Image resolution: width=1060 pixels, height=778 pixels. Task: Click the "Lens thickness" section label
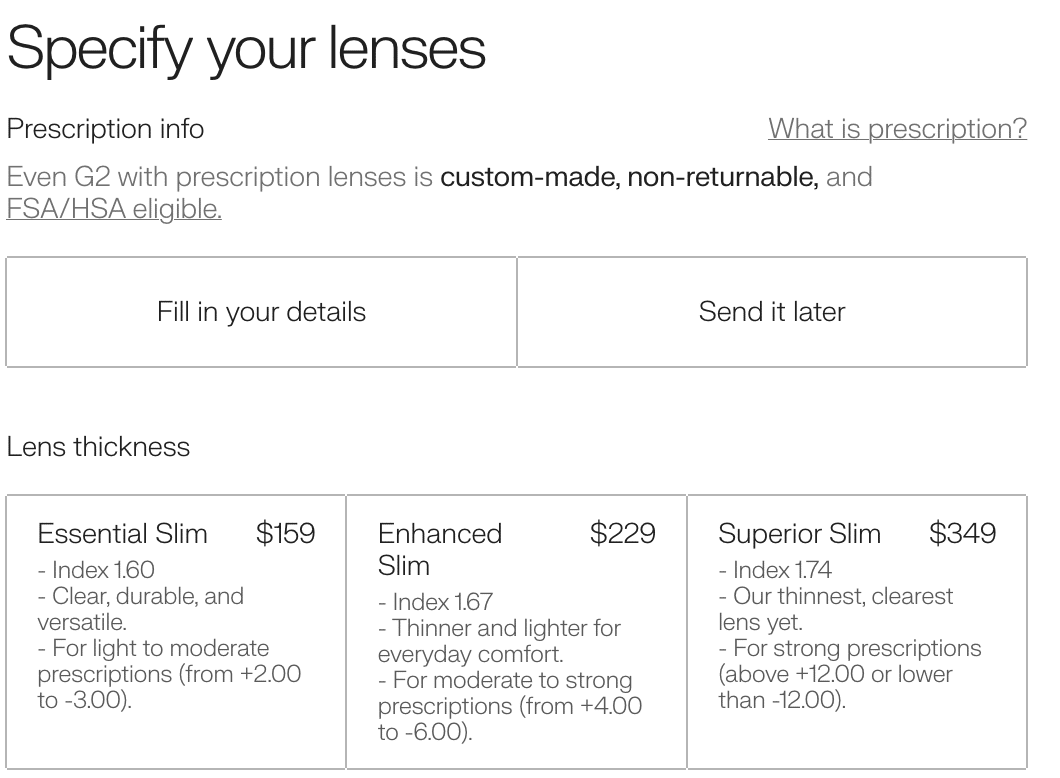click(x=98, y=447)
